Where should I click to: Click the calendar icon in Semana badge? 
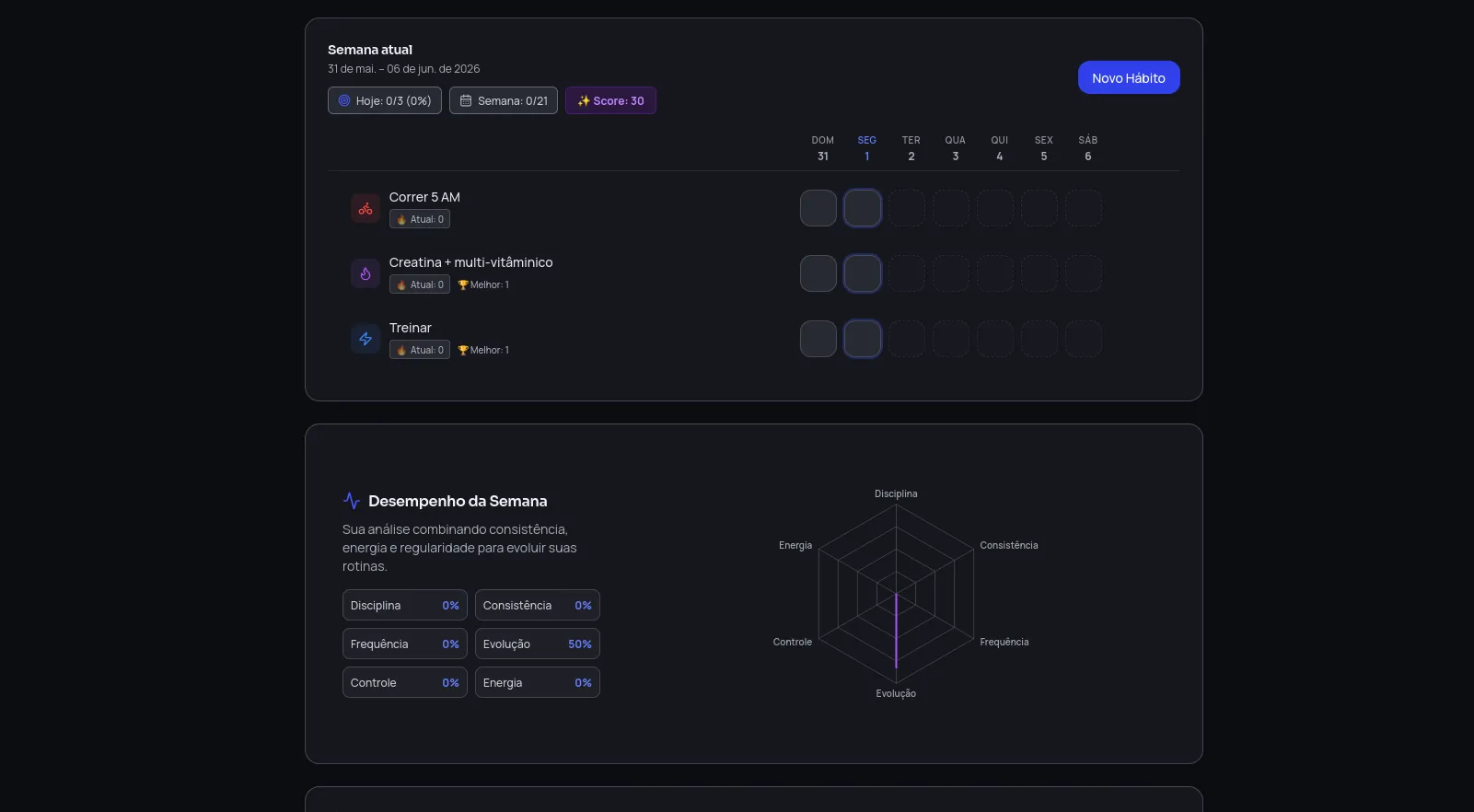click(x=466, y=100)
